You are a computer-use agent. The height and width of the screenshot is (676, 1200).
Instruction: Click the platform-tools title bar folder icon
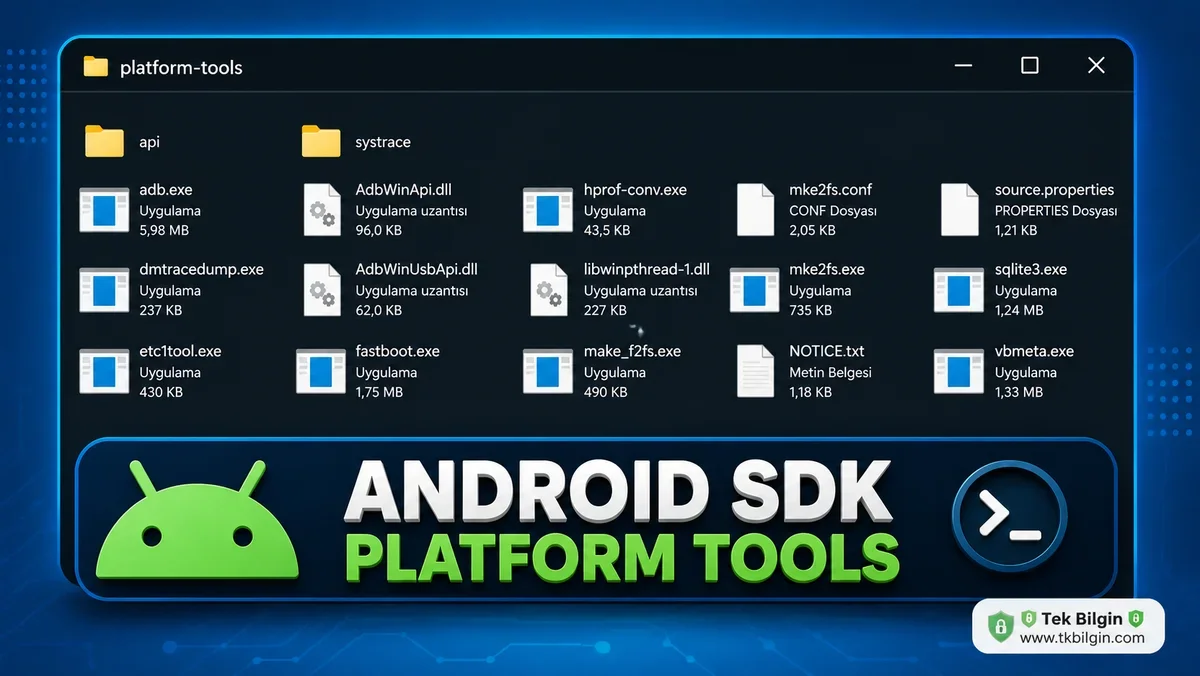click(96, 67)
